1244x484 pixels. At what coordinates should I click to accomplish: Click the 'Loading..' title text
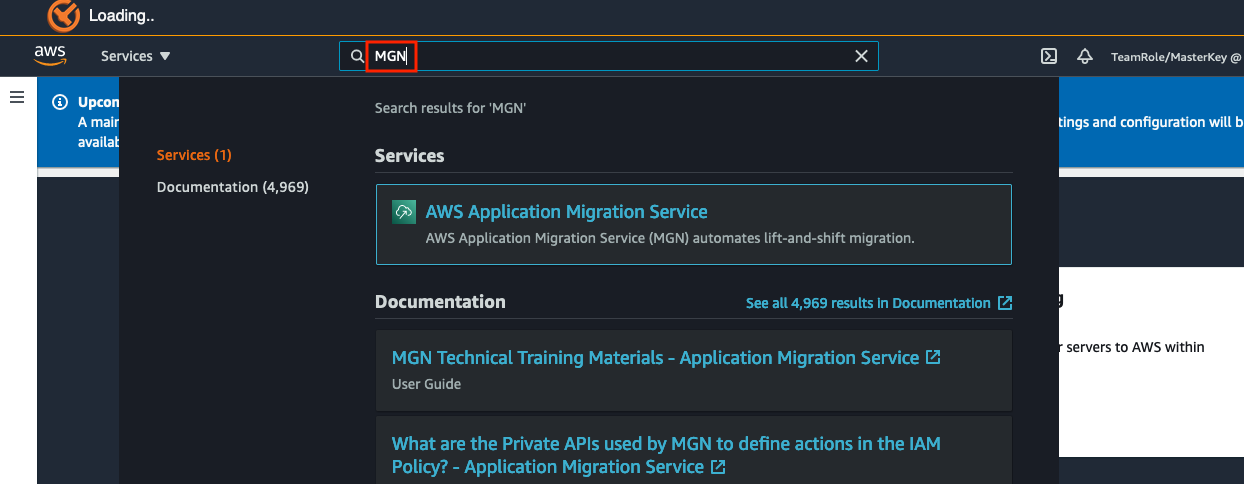121,16
